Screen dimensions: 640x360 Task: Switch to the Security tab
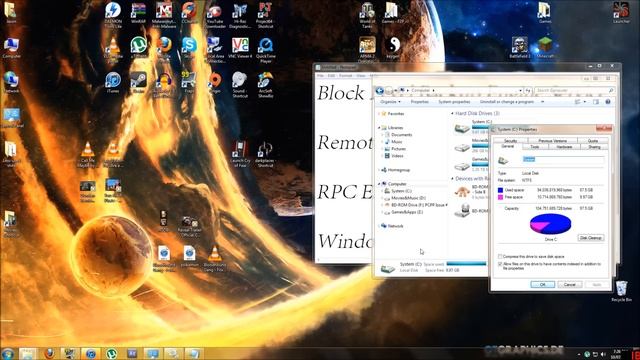510,140
